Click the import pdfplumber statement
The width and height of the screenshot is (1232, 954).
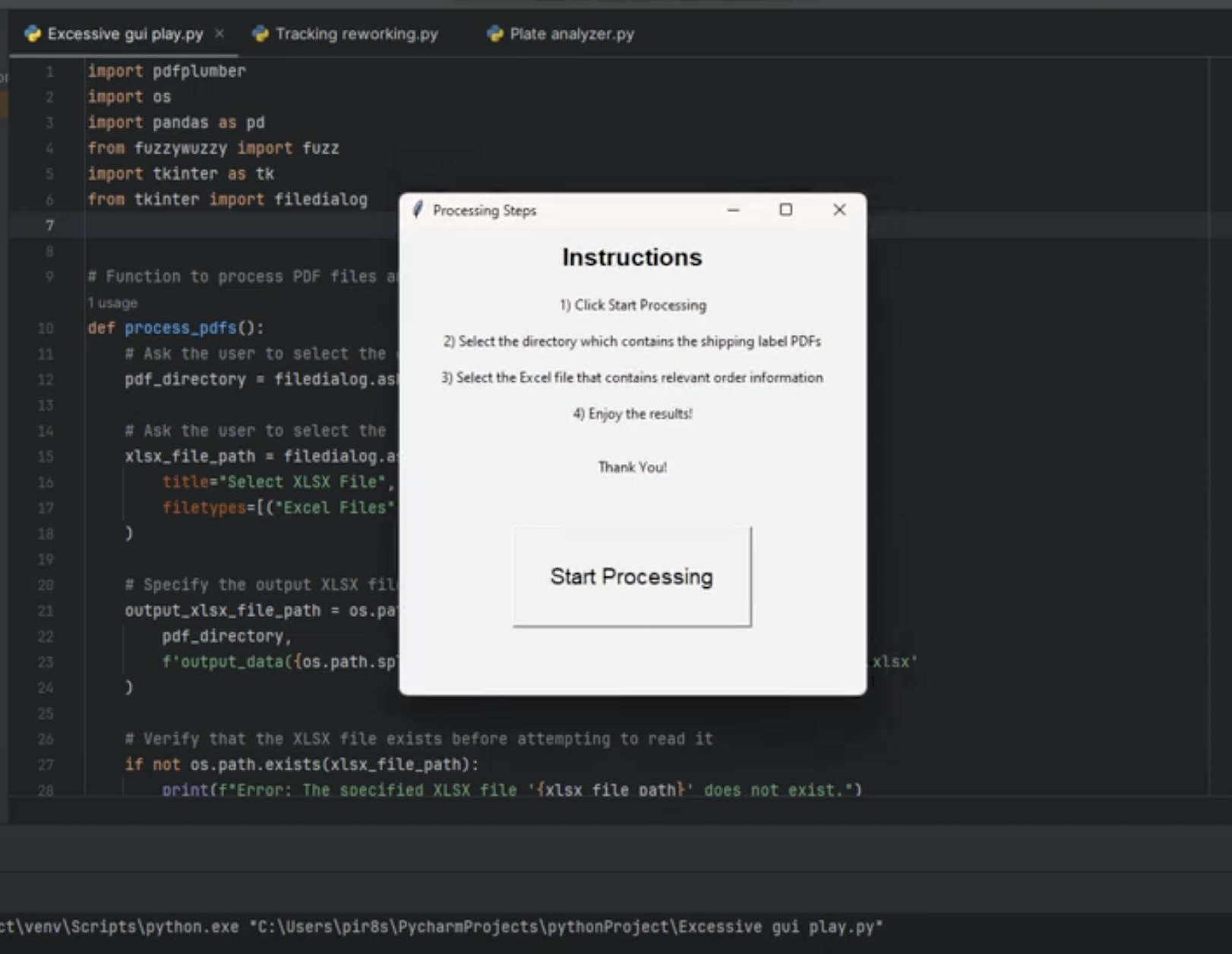[x=166, y=71]
